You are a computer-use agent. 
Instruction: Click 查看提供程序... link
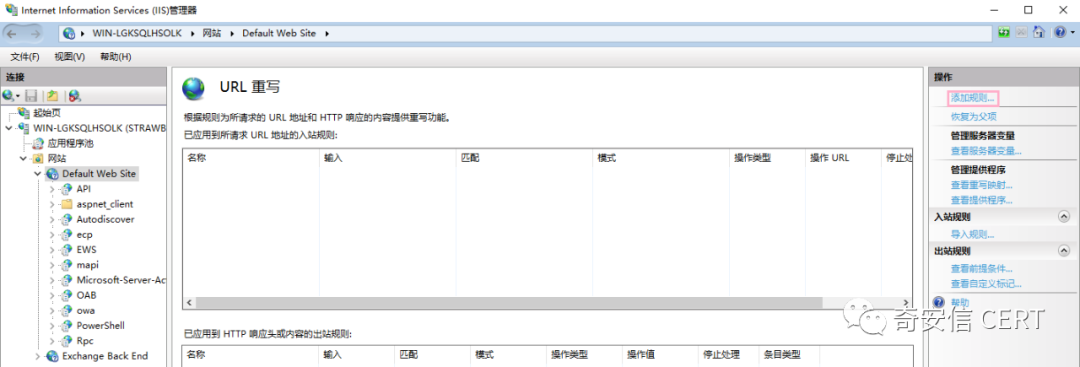tap(982, 200)
